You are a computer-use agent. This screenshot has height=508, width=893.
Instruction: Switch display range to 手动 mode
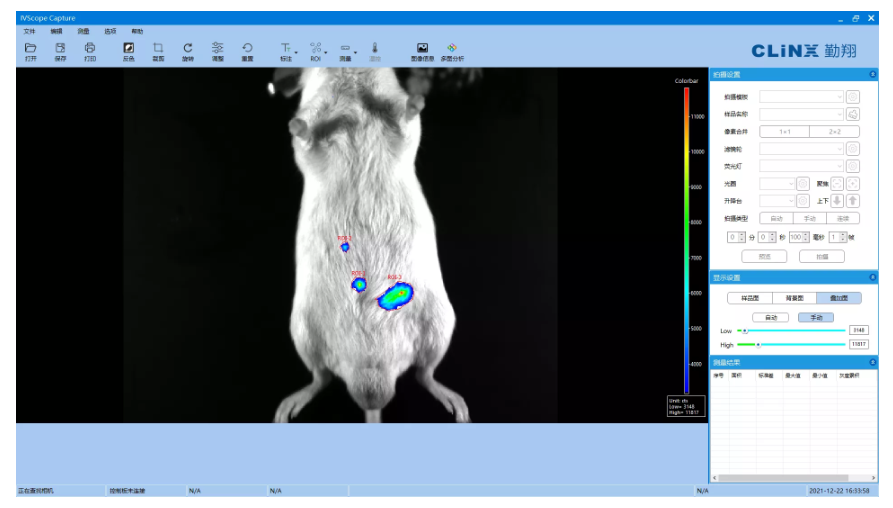pos(816,318)
